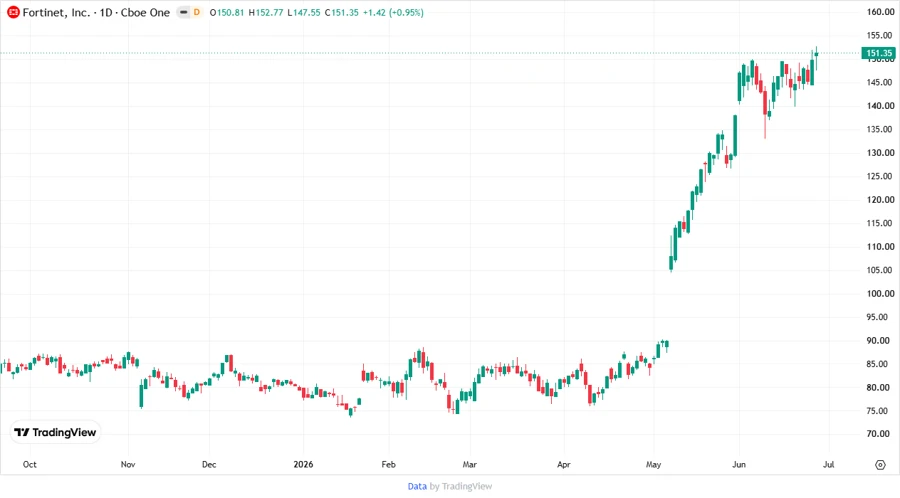Click the Fortinet red logo icon
Image resolution: width=900 pixels, height=498 pixels.
tap(13, 12)
